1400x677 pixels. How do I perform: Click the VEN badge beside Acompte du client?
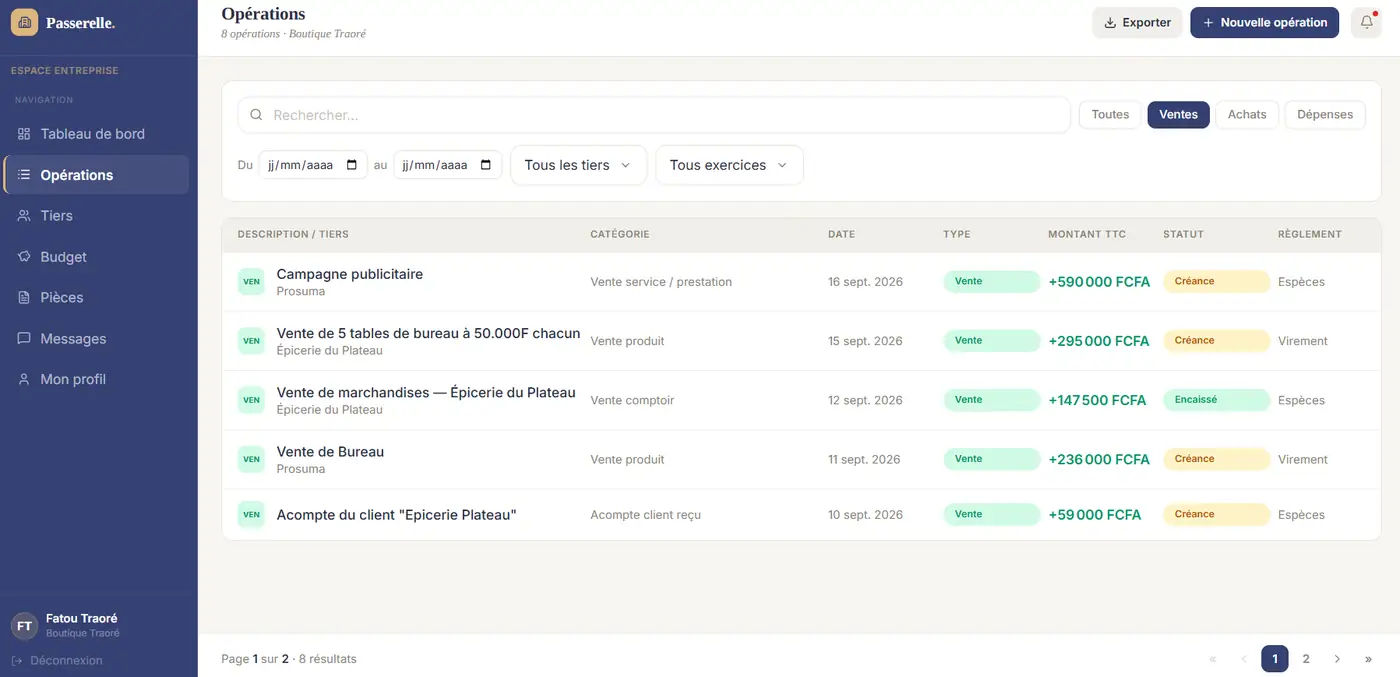click(251, 515)
